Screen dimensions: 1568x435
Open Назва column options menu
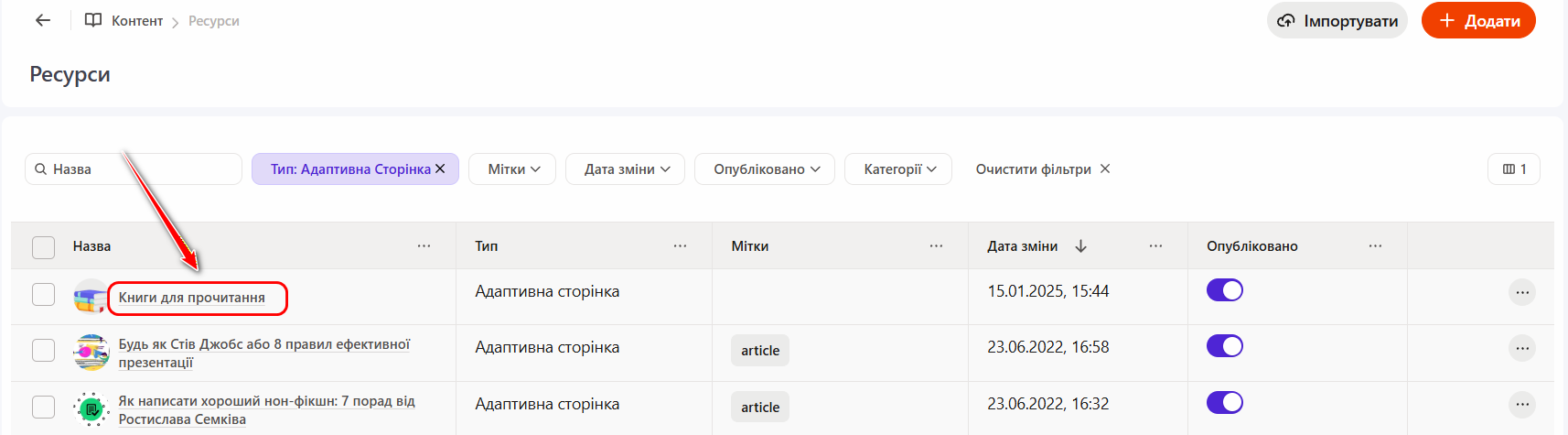(424, 246)
